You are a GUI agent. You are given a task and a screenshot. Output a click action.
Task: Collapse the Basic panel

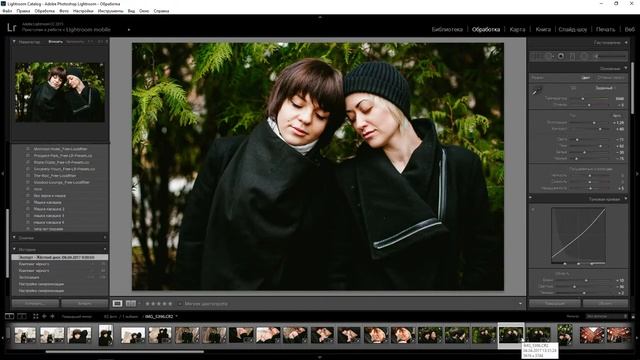[626, 68]
